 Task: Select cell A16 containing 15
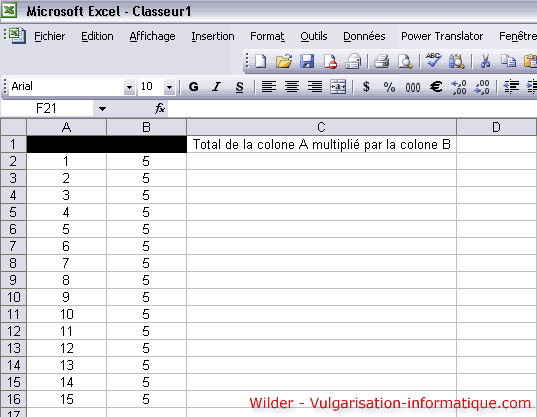[x=66, y=399]
